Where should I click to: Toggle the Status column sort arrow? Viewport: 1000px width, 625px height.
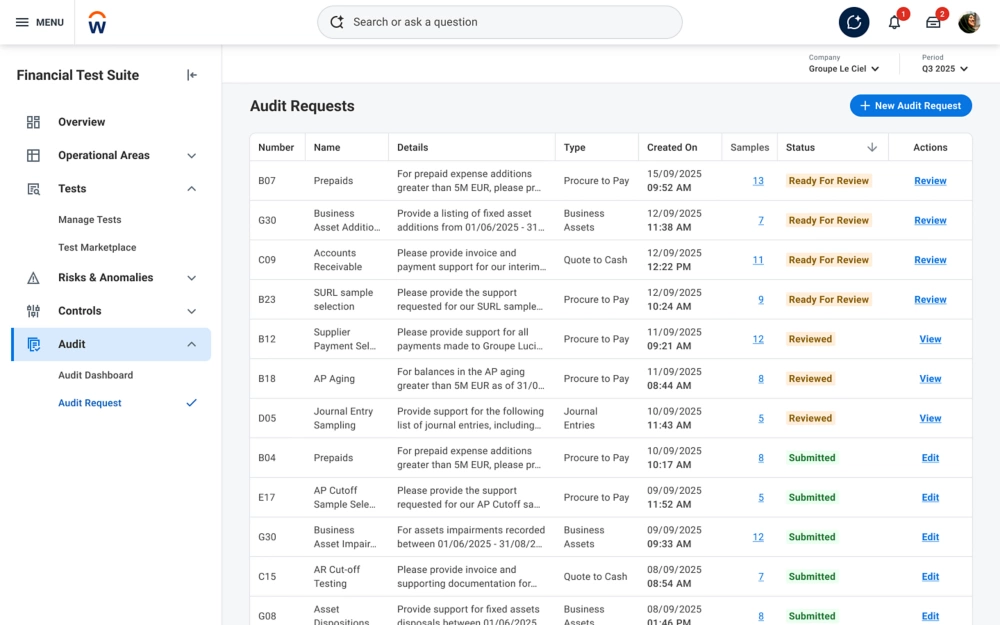pyautogui.click(x=871, y=147)
